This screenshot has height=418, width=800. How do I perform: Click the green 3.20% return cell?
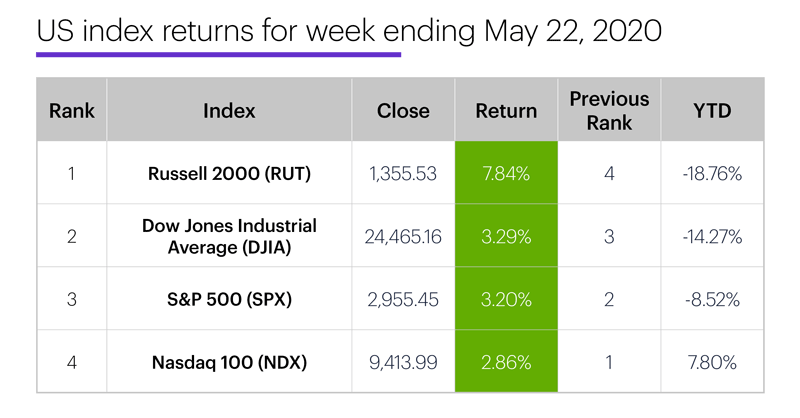click(507, 298)
